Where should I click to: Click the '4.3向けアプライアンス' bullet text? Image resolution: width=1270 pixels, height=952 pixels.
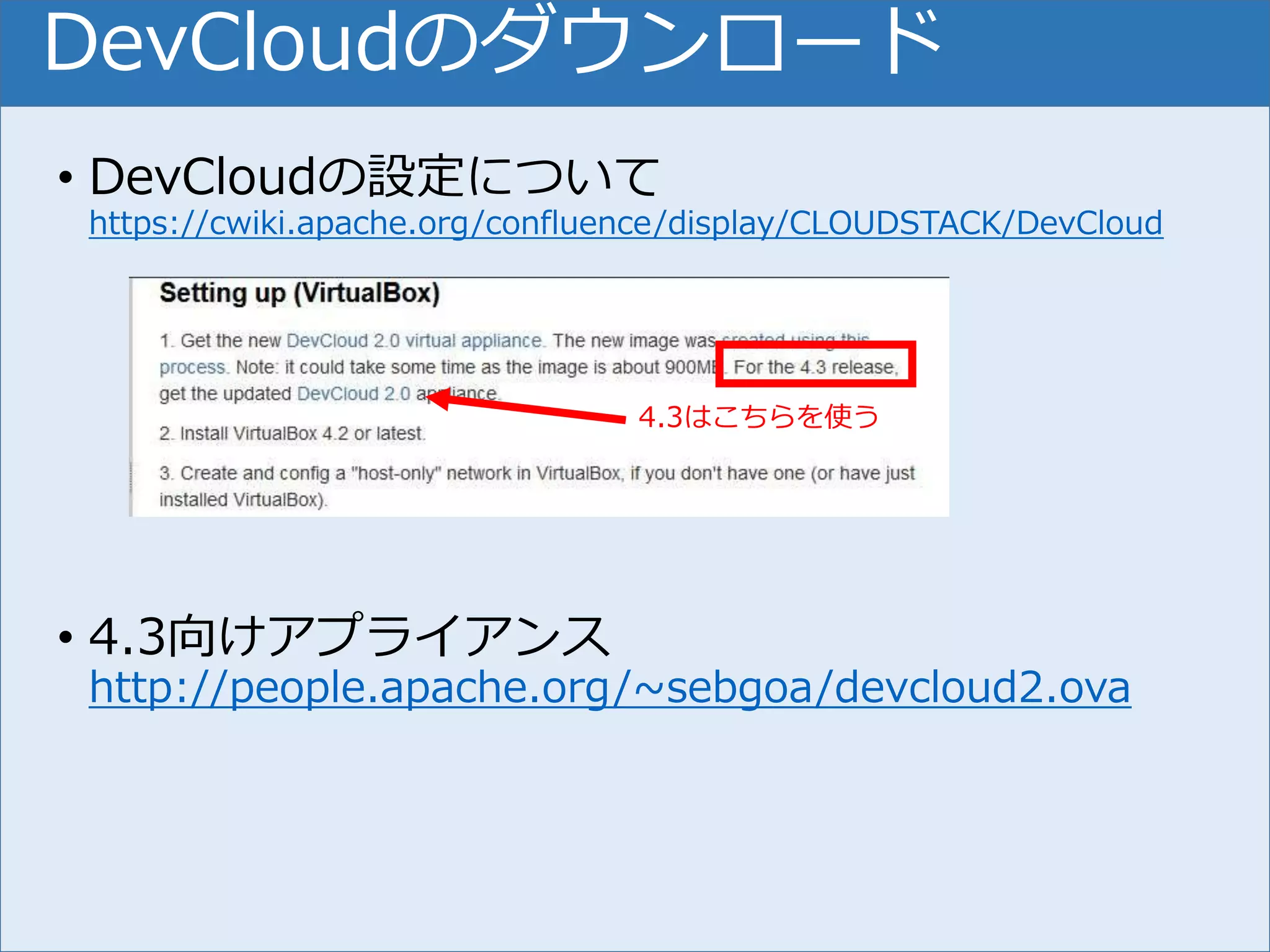pyautogui.click(x=350, y=635)
